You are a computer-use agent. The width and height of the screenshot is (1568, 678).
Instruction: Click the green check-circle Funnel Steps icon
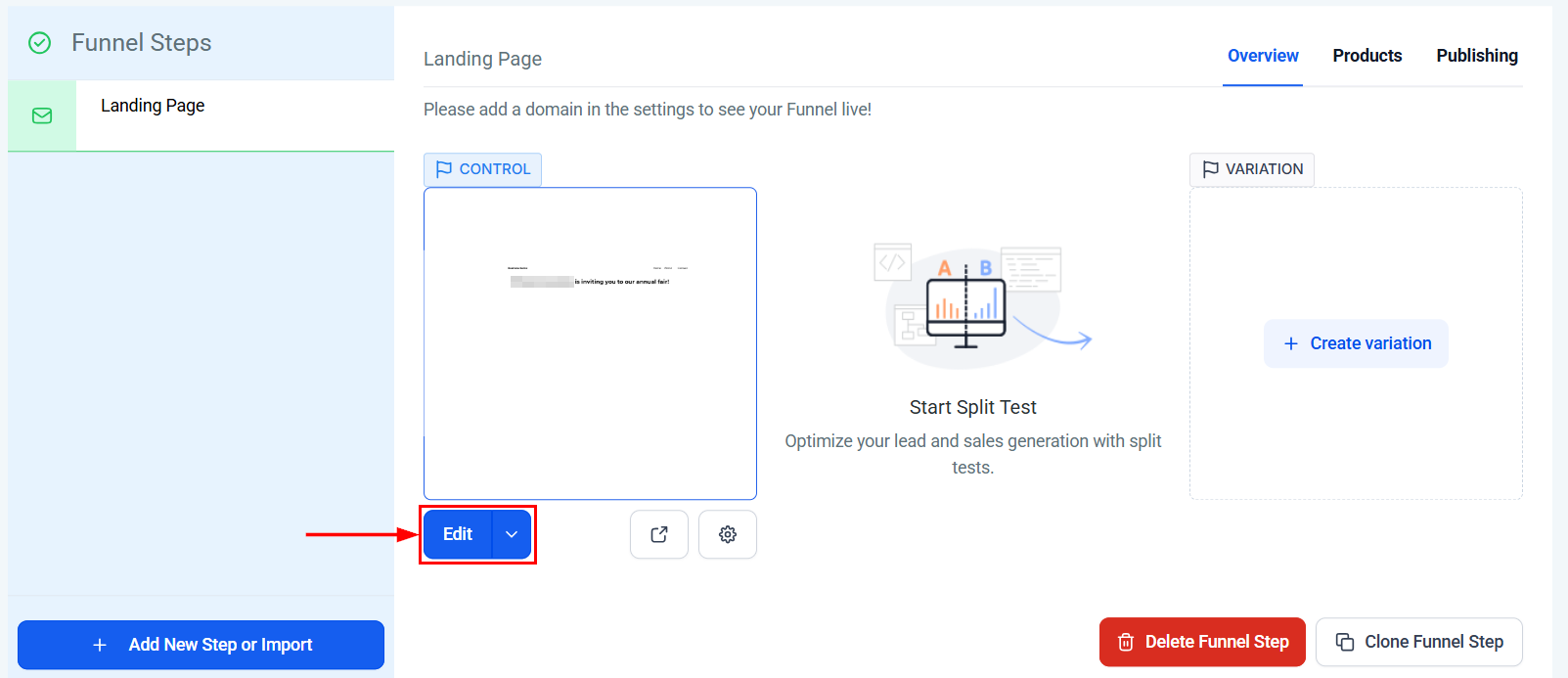(x=39, y=43)
